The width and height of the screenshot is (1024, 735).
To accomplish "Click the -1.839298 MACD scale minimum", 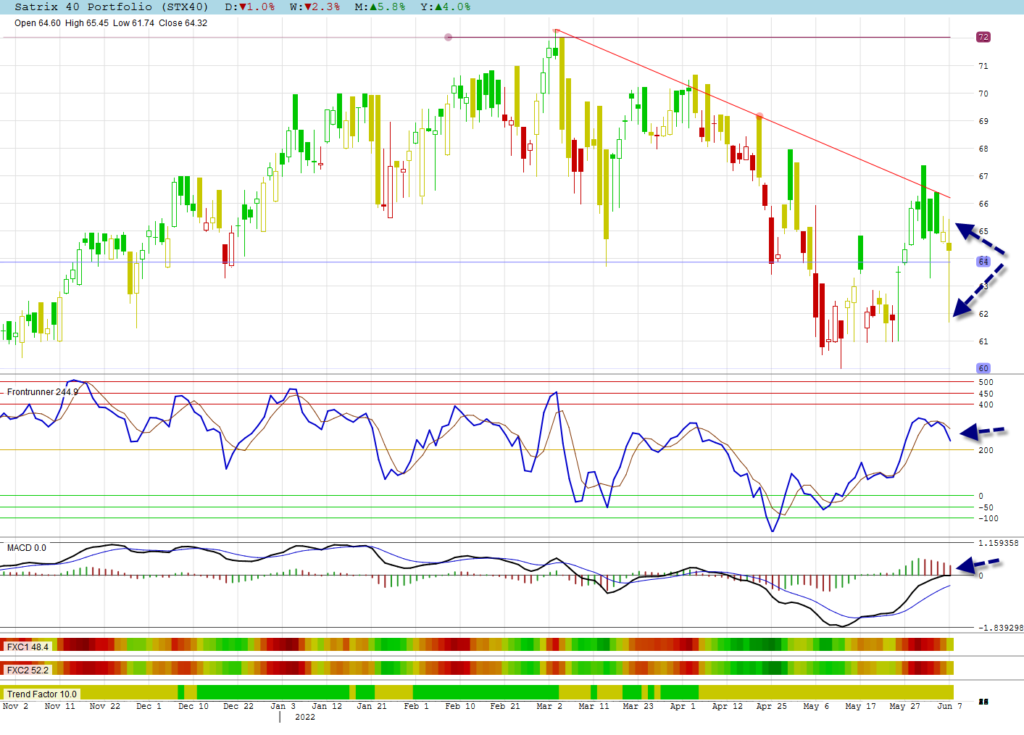I will point(1000,628).
